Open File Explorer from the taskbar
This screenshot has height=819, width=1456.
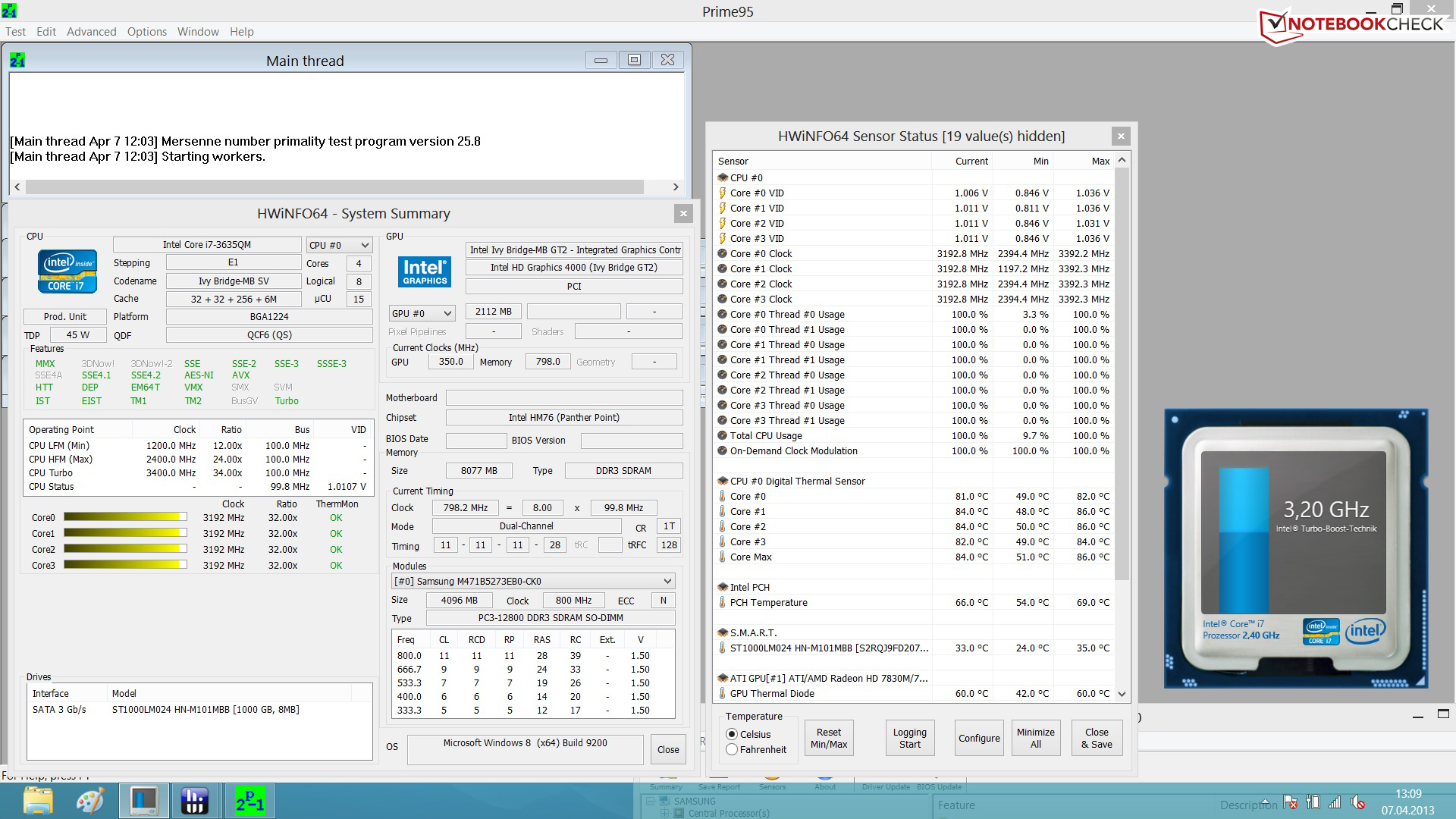[38, 801]
